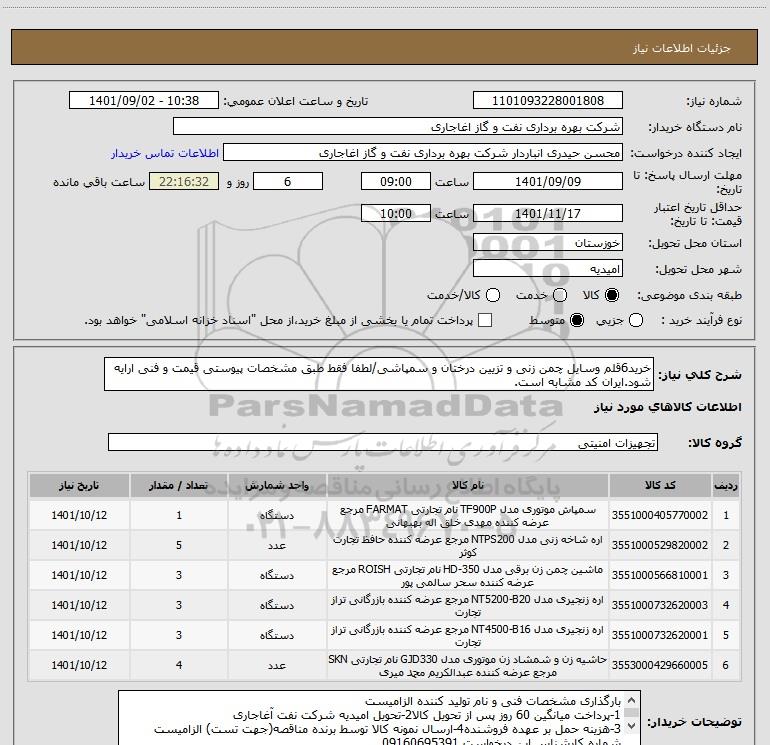This screenshot has height=745, width=770.
Task: Click item code 3551000732620001
Action: [660, 635]
